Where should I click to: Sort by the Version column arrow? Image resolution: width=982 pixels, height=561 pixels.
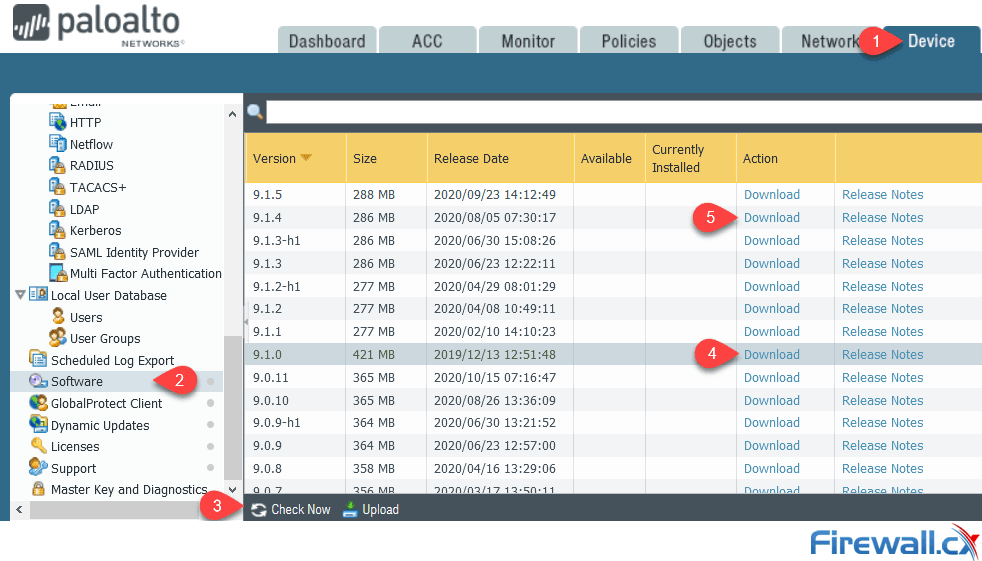306,158
